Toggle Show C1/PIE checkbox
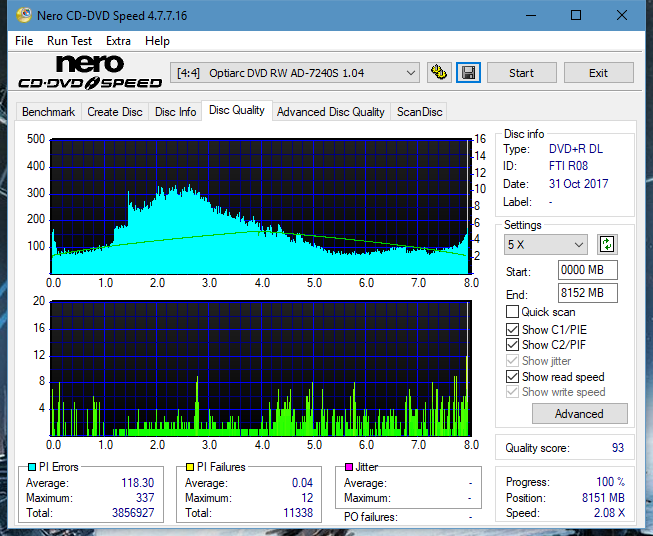Viewport: 653px width, 536px height. pyautogui.click(x=512, y=329)
